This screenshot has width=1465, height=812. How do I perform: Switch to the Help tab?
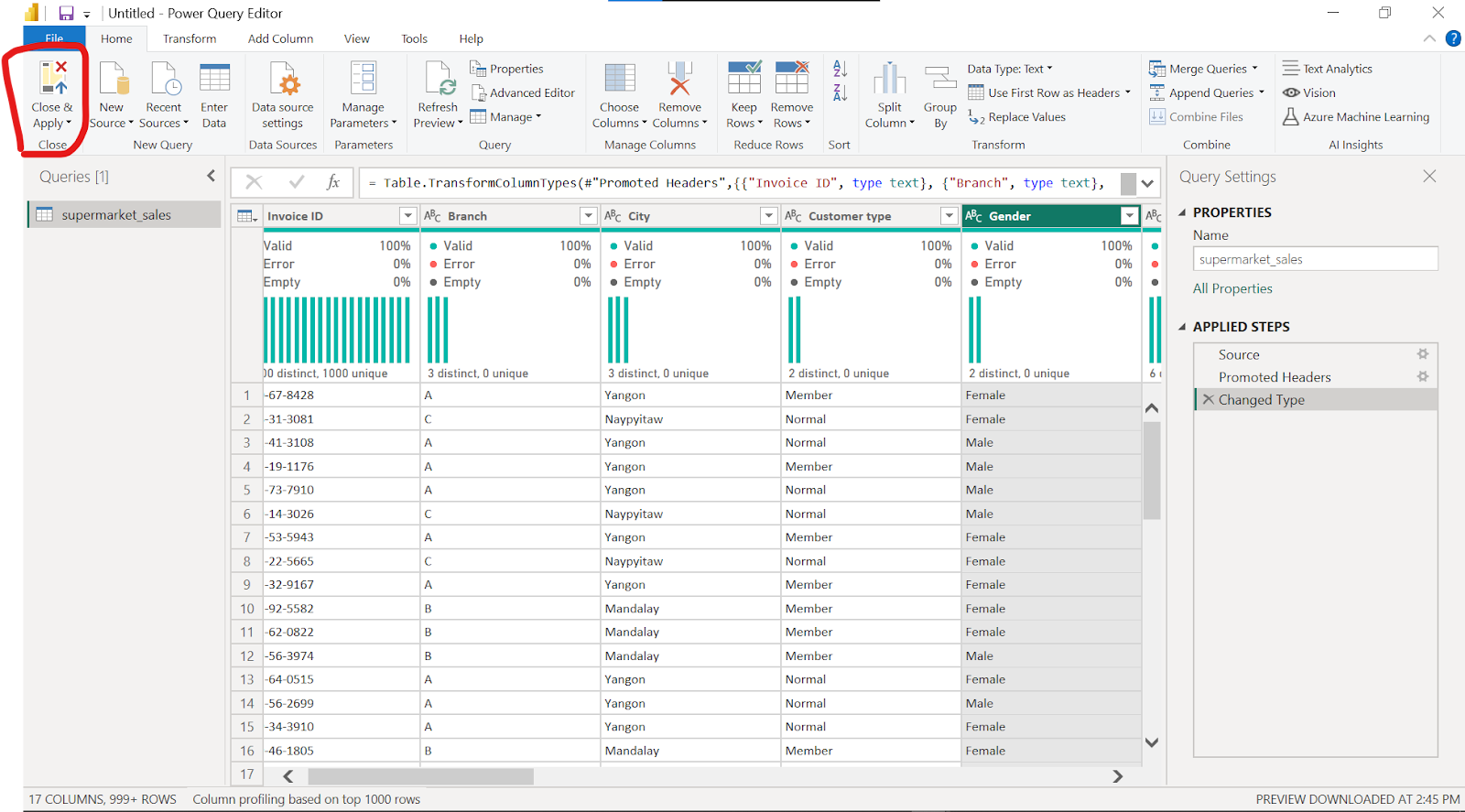471,38
